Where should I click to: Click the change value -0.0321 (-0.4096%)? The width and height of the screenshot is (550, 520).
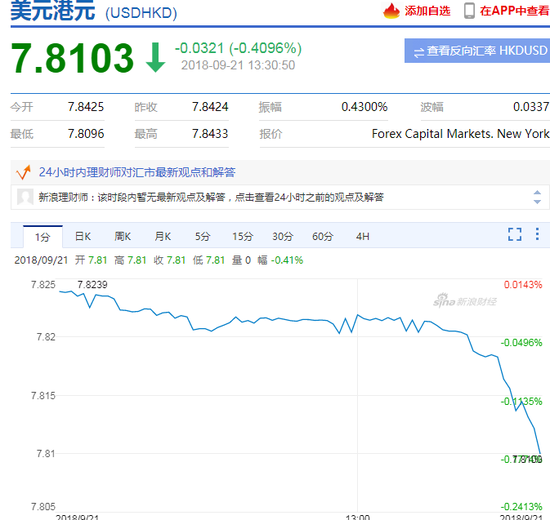click(x=238, y=48)
